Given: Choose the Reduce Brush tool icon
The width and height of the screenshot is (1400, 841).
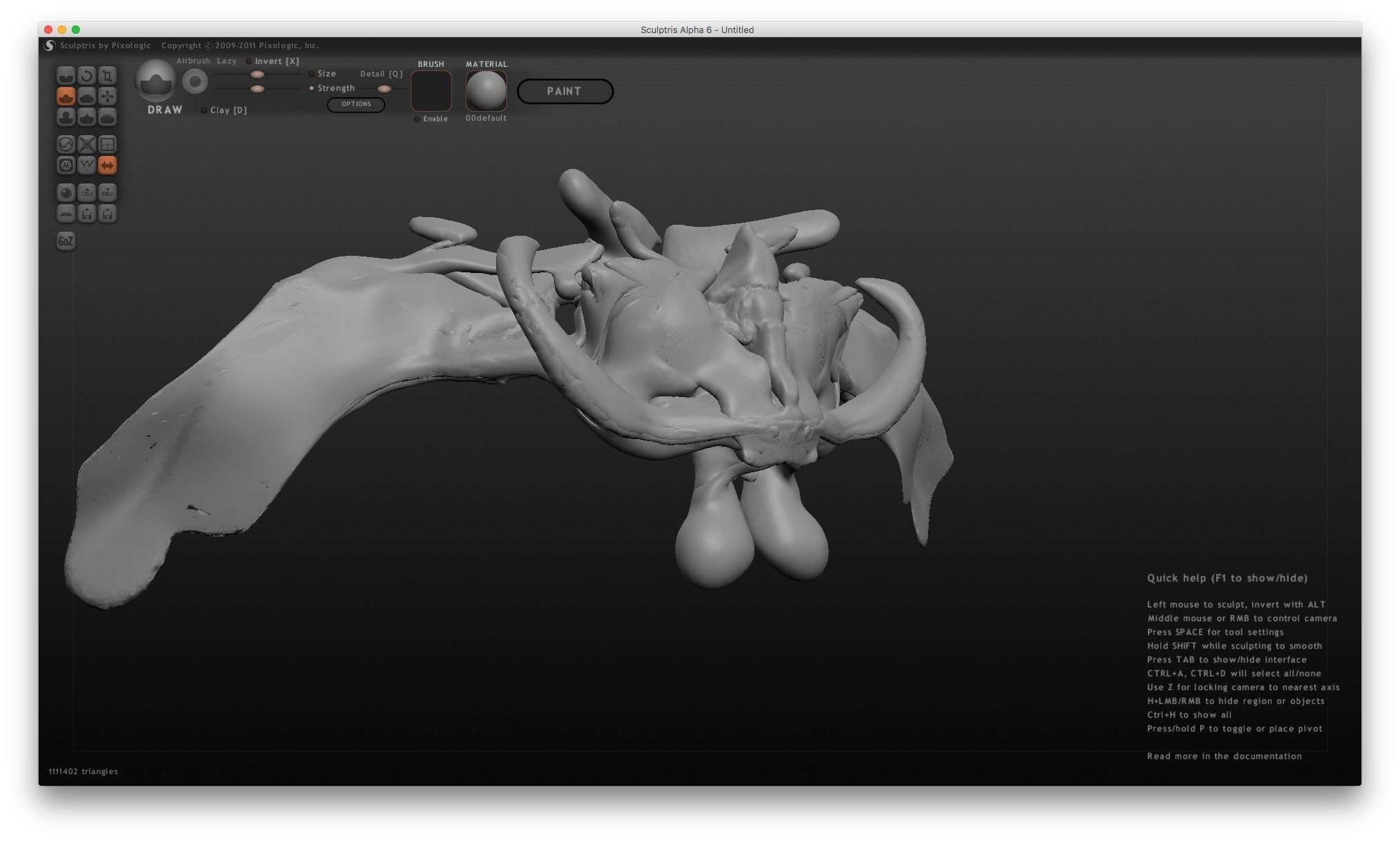Looking at the screenshot, I should click(x=65, y=144).
